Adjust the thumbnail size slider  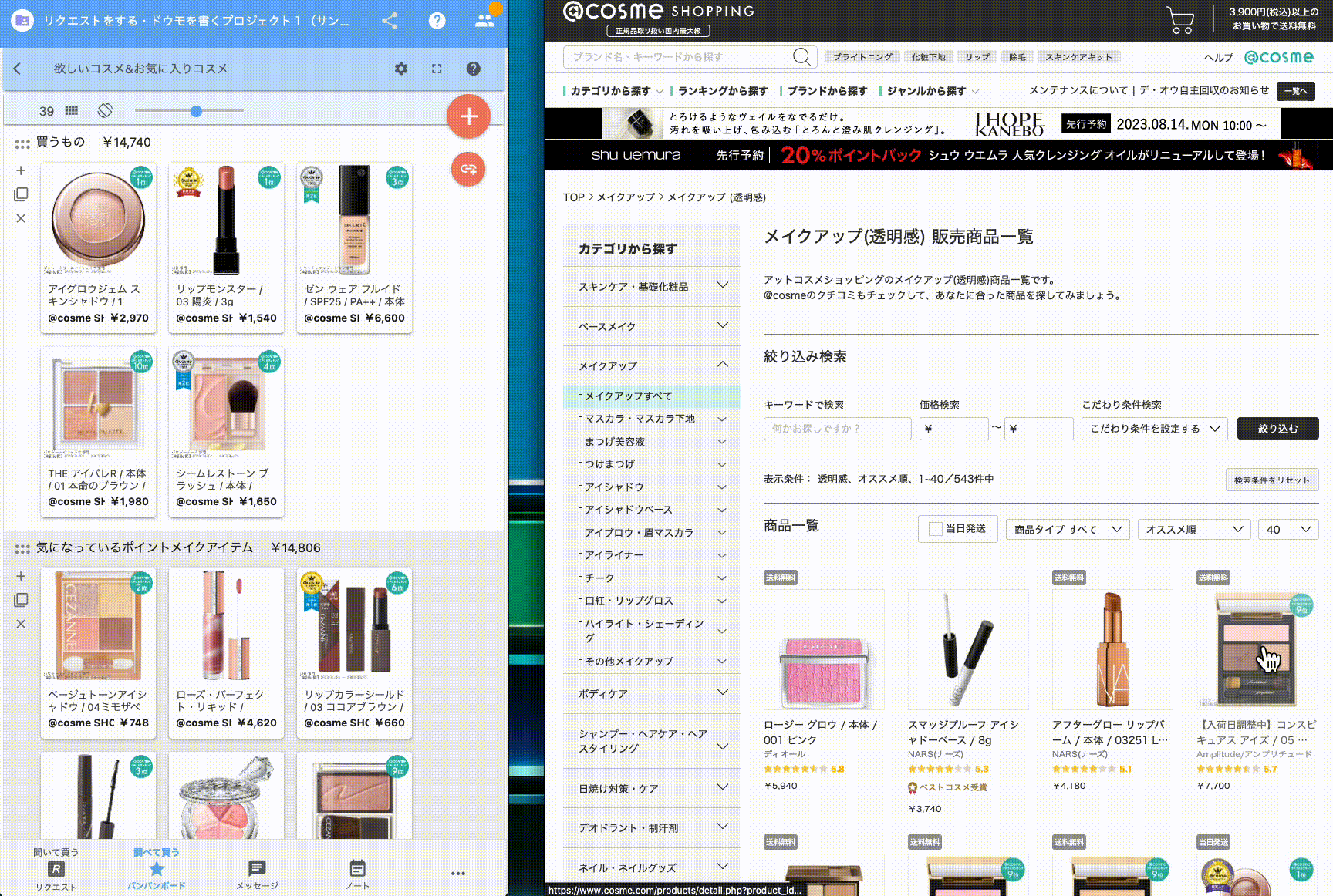pos(196,111)
